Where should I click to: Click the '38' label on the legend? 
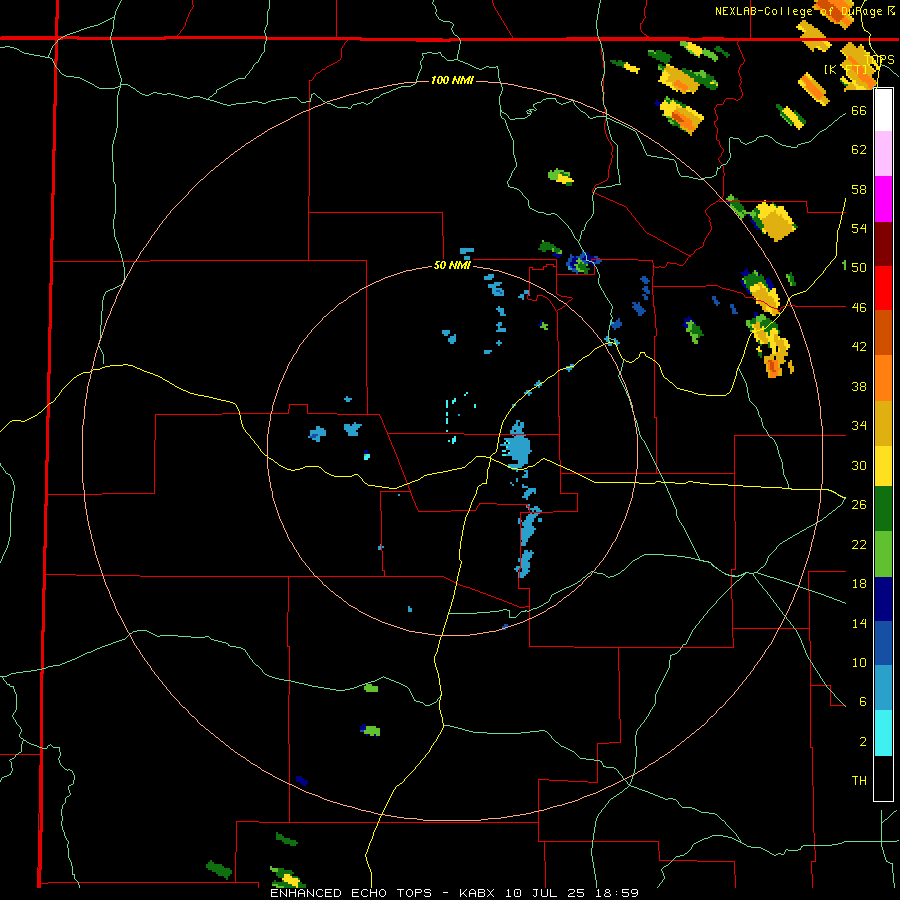[x=859, y=386]
